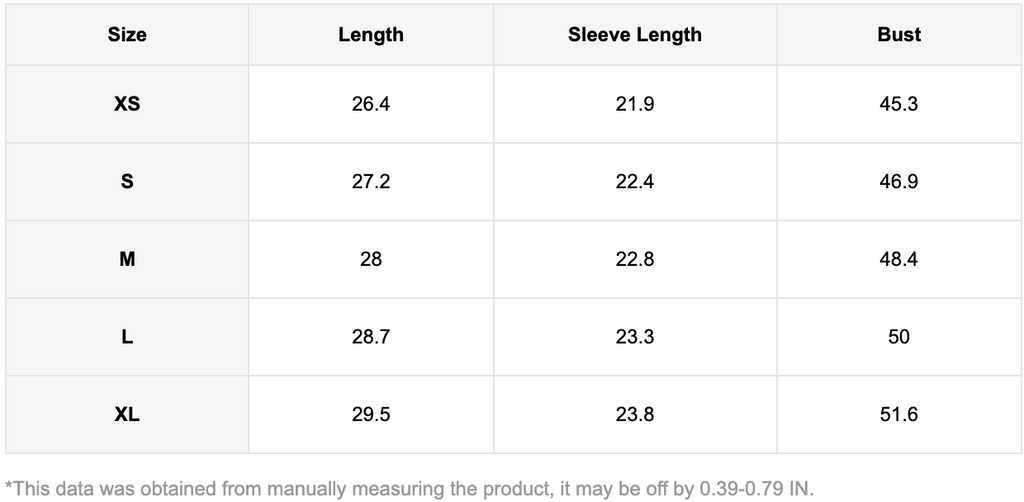
Task: Click the Bust column header
Action: 899,35
